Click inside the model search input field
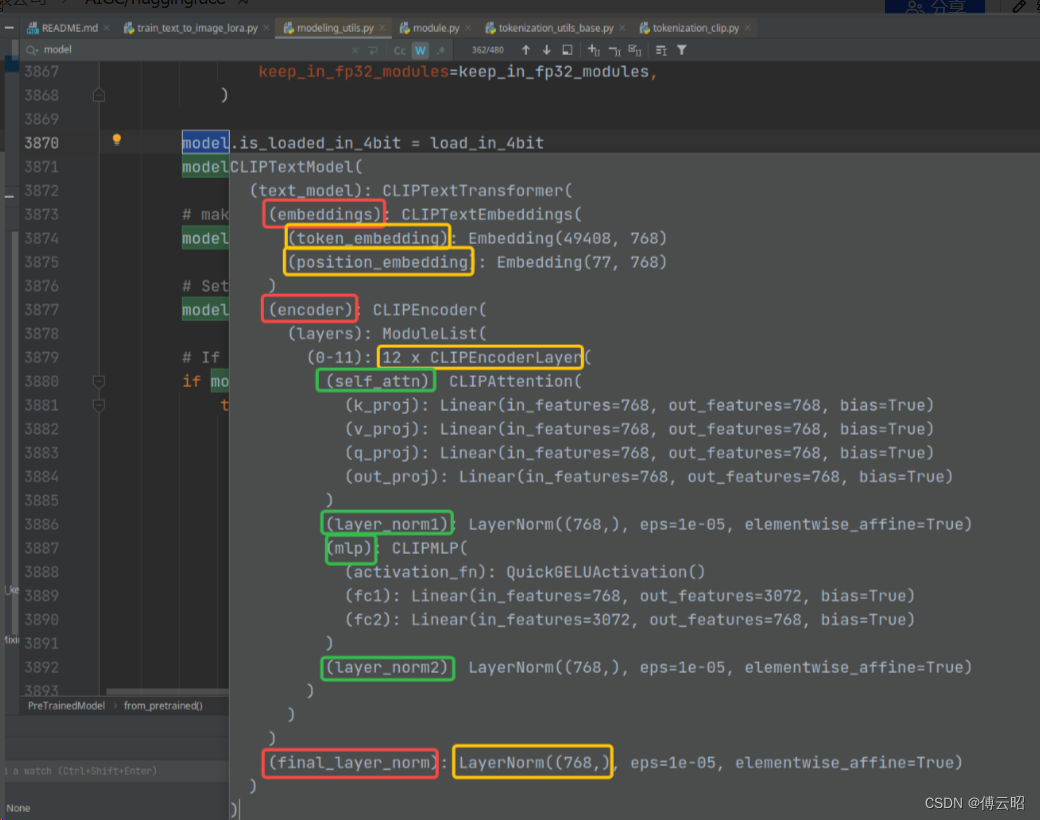 (x=150, y=49)
